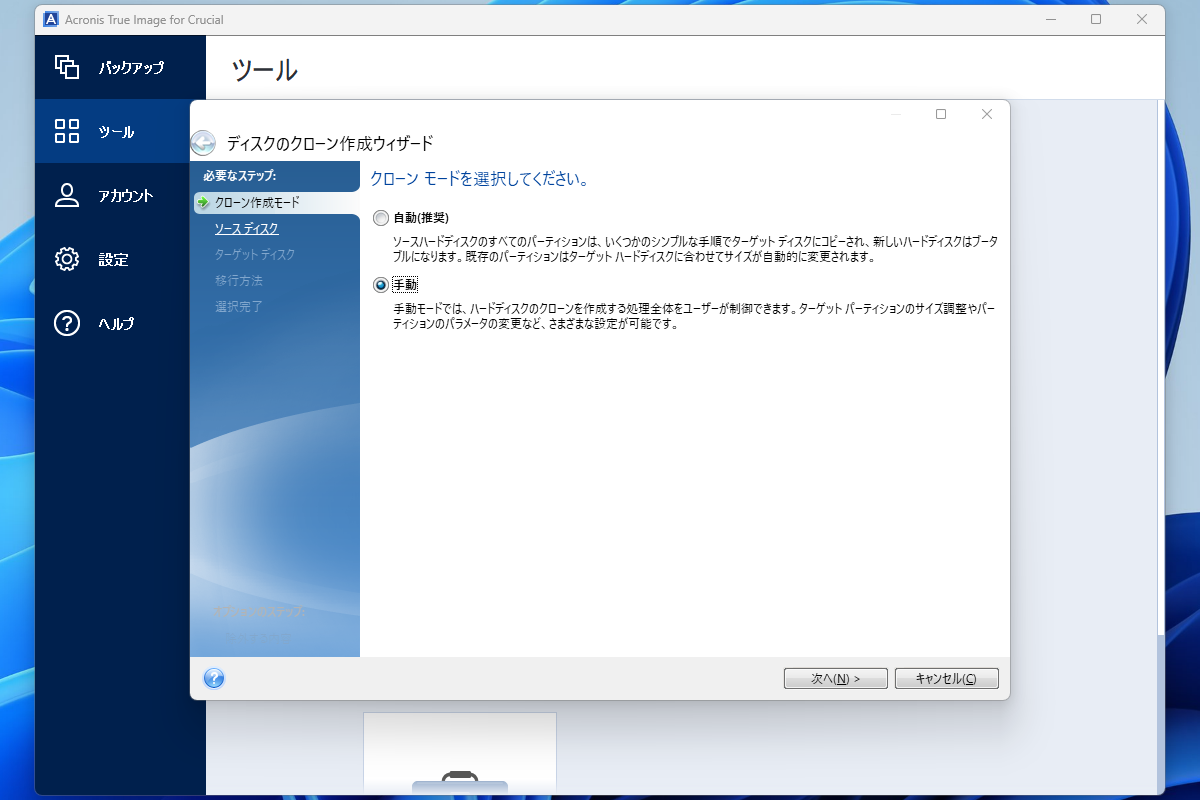This screenshot has height=800, width=1200.
Task: Click the 次へ(N) > button
Action: point(836,678)
